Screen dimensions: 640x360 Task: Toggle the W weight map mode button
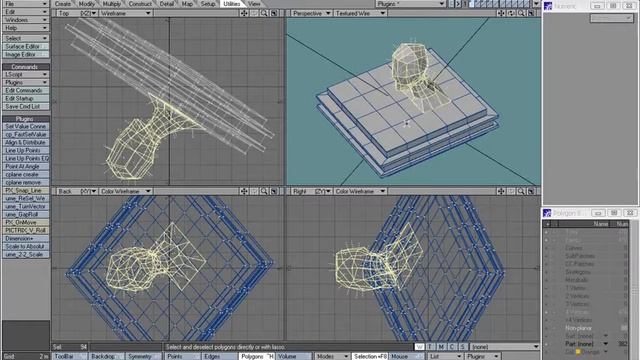(419, 347)
